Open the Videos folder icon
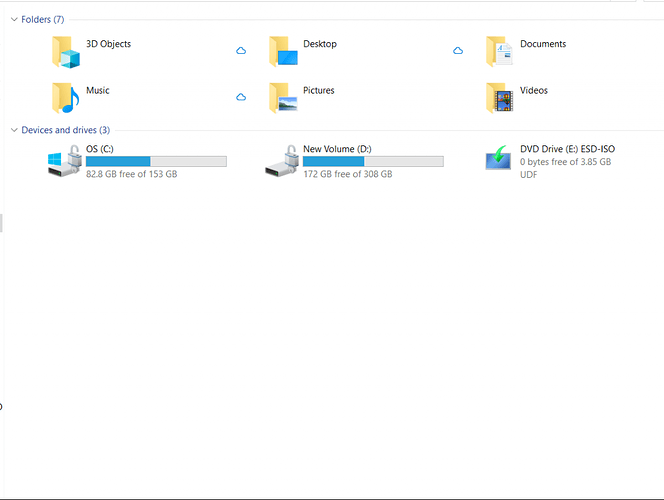 point(500,98)
